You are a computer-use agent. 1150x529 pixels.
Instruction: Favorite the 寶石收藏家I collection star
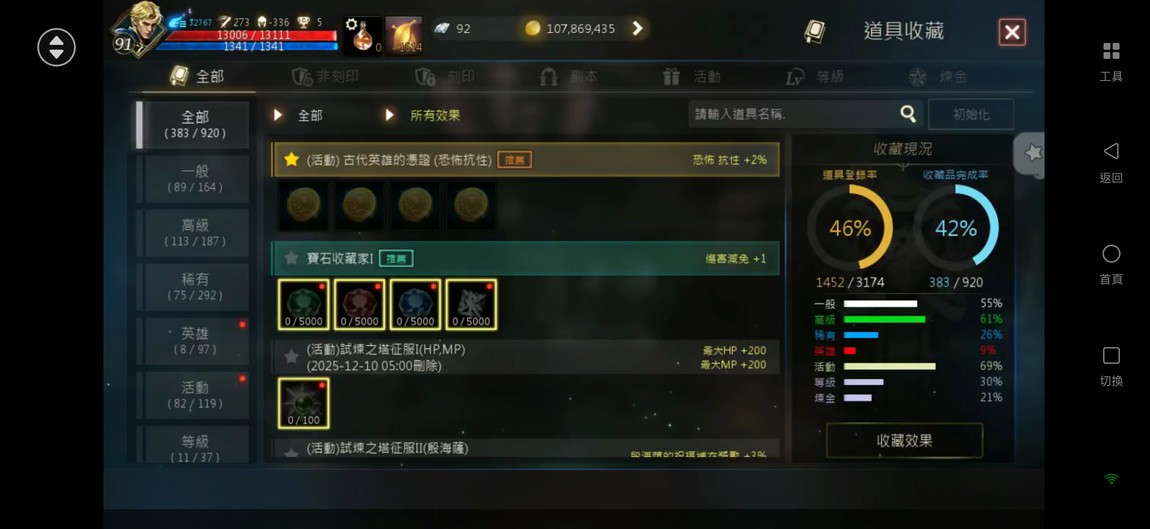click(x=291, y=258)
